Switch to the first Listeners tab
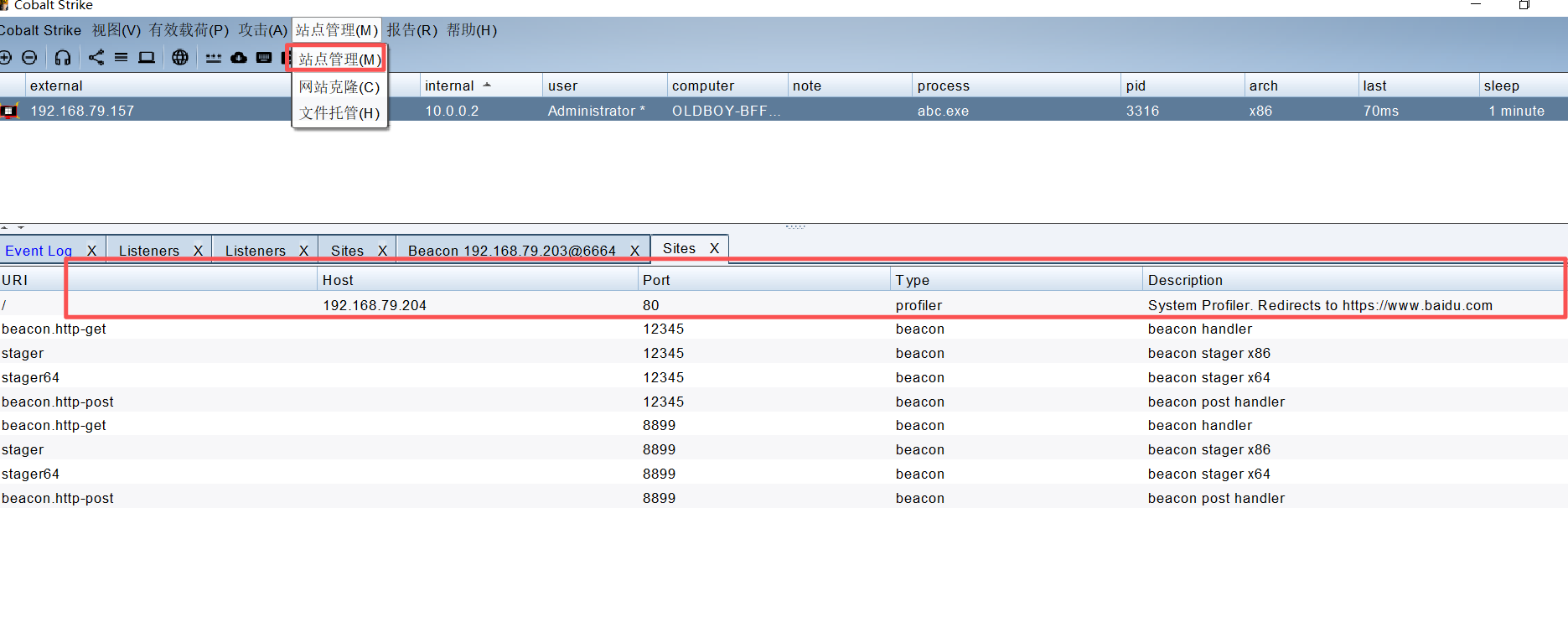1568x617 pixels. point(149,251)
